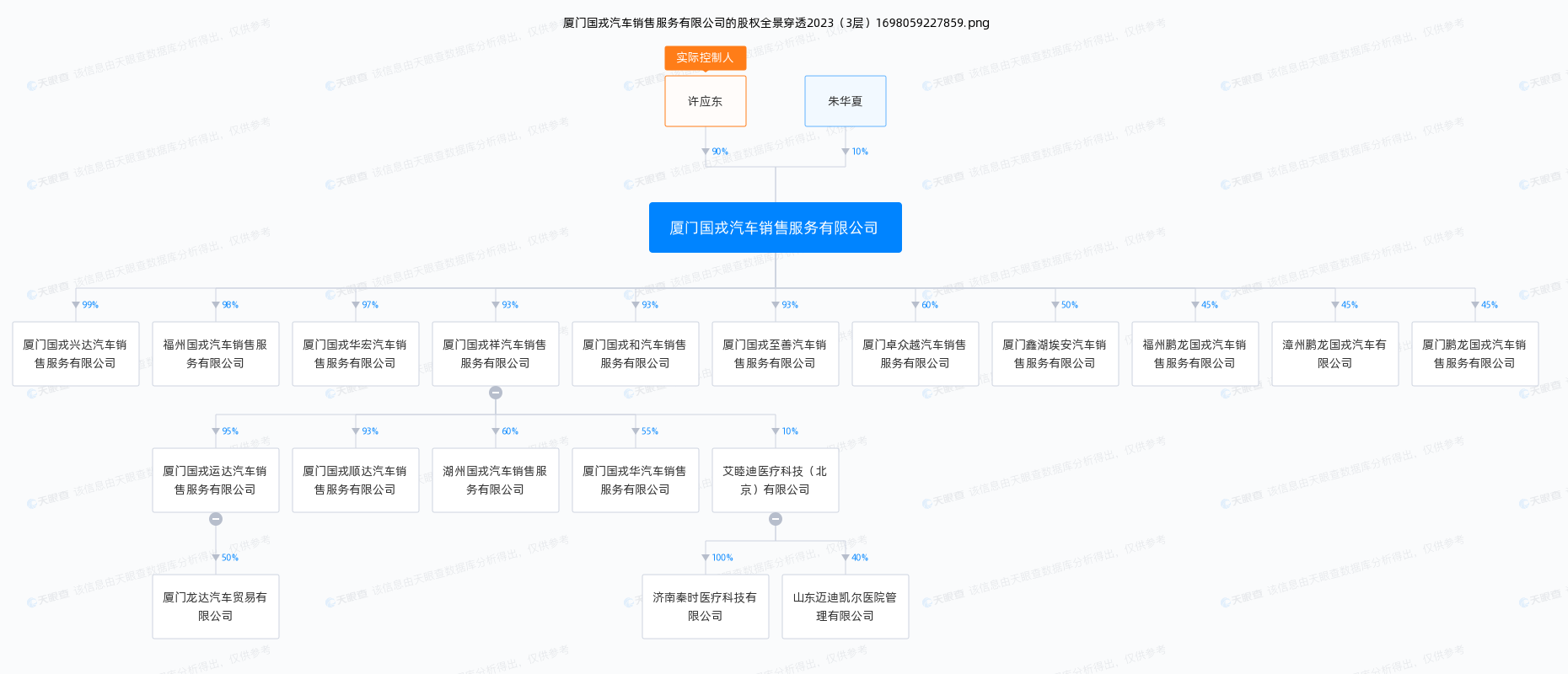Open 山东迈迪凯尔医院管理有限公司 node

click(846, 607)
